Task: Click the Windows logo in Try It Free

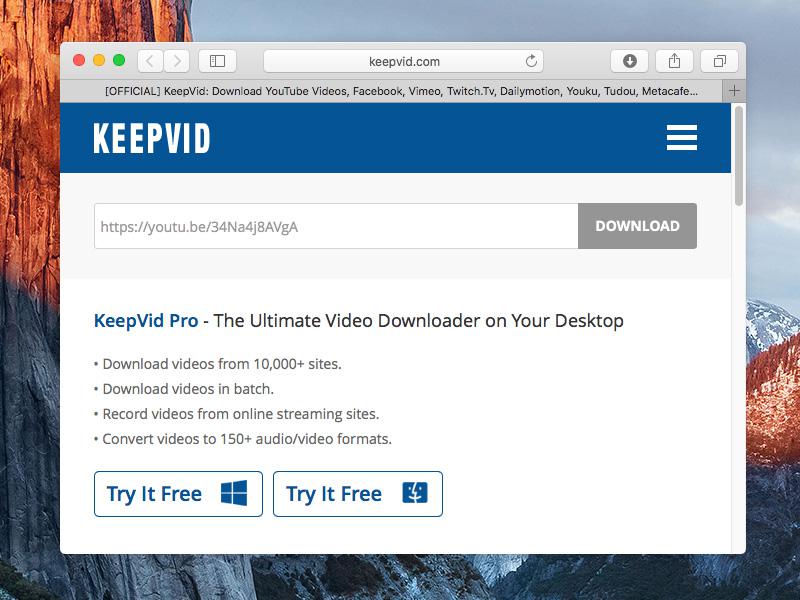Action: click(234, 493)
